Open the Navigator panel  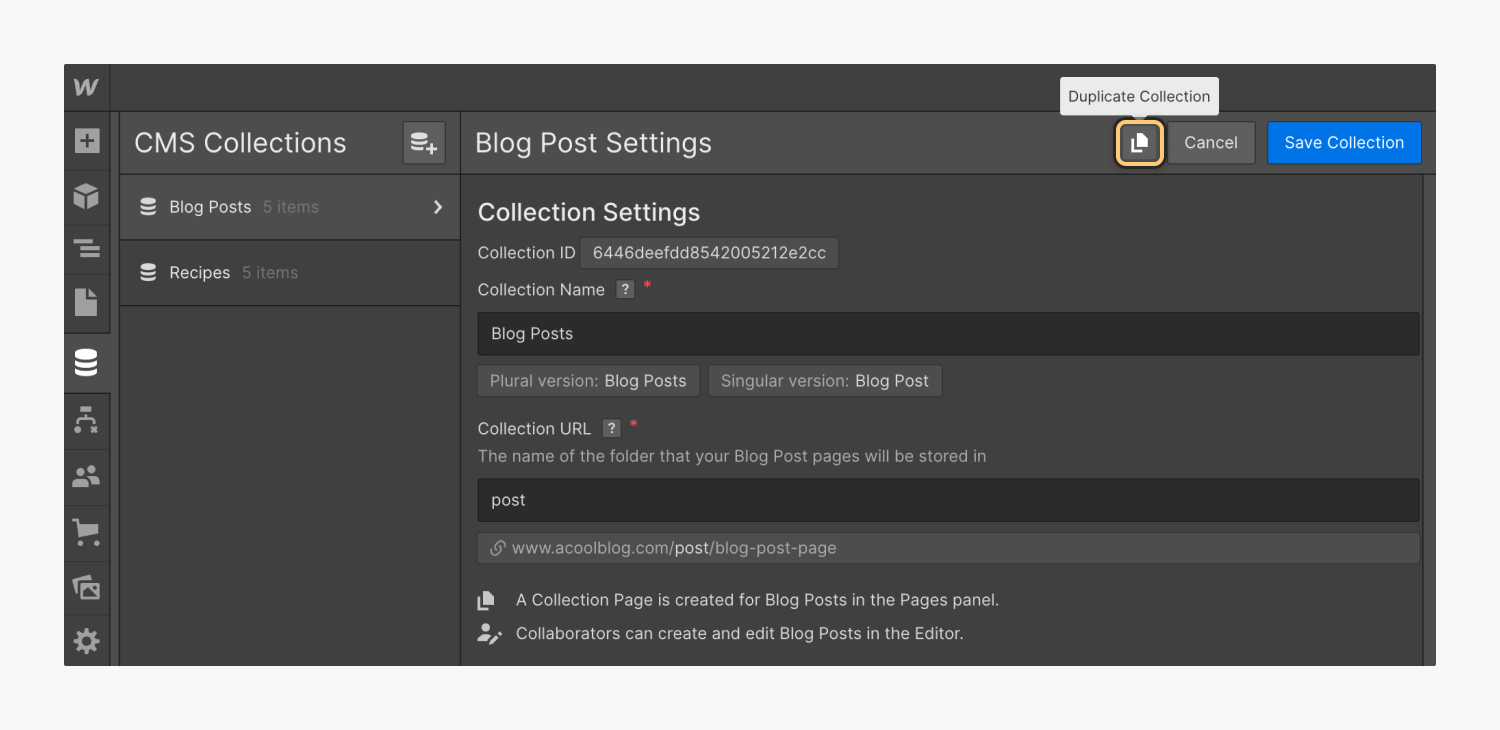(87, 248)
